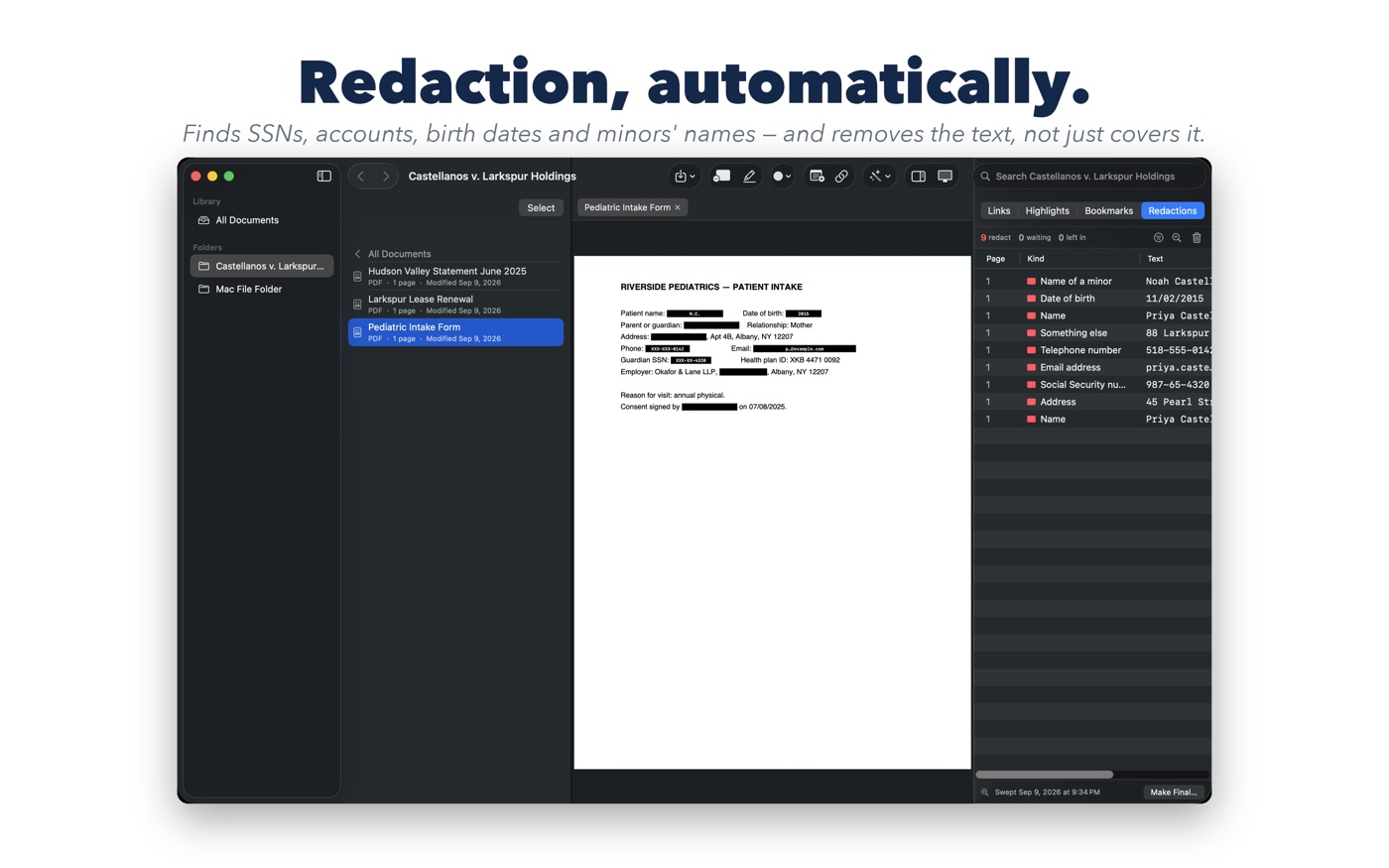Click the search magnifier icon in search field
The image size is (1389, 868).
(x=985, y=177)
